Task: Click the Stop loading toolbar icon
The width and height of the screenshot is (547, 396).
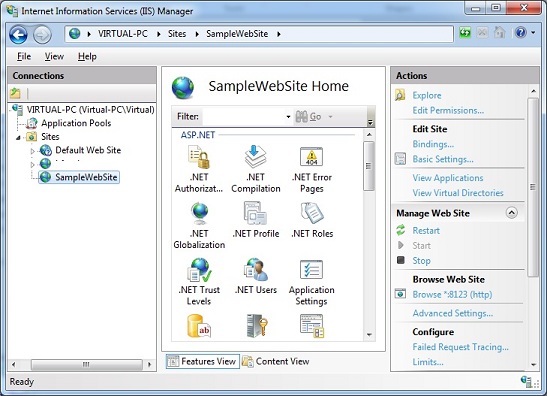Action: [482, 33]
